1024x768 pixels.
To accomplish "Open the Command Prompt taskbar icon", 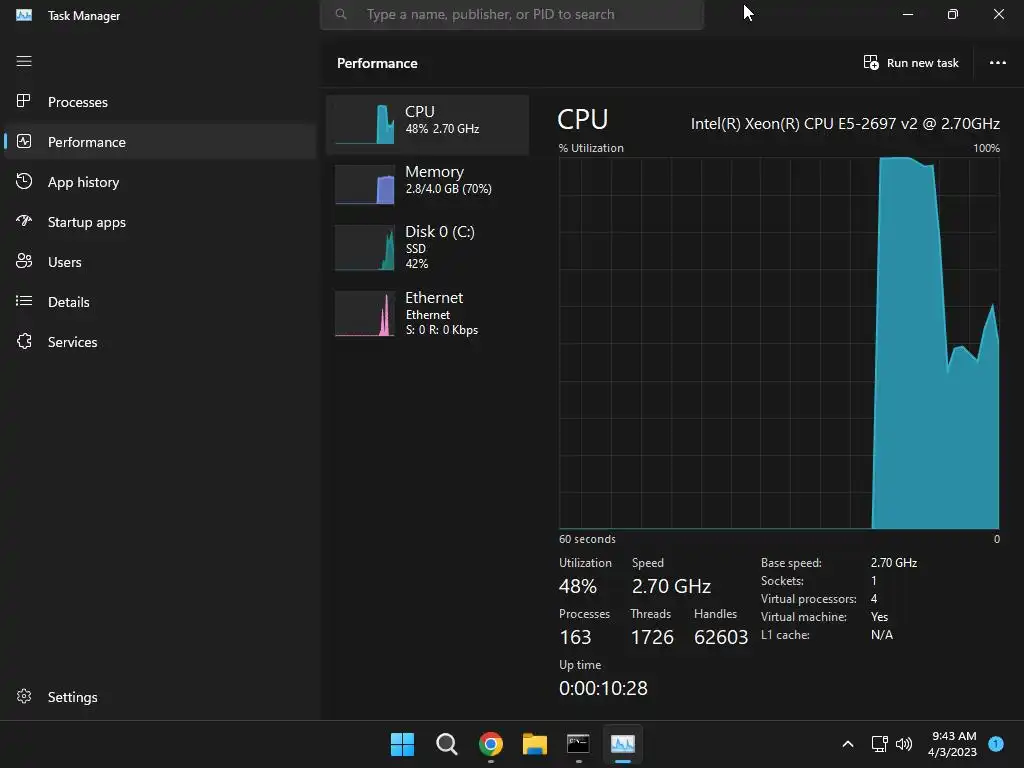I will [x=578, y=744].
